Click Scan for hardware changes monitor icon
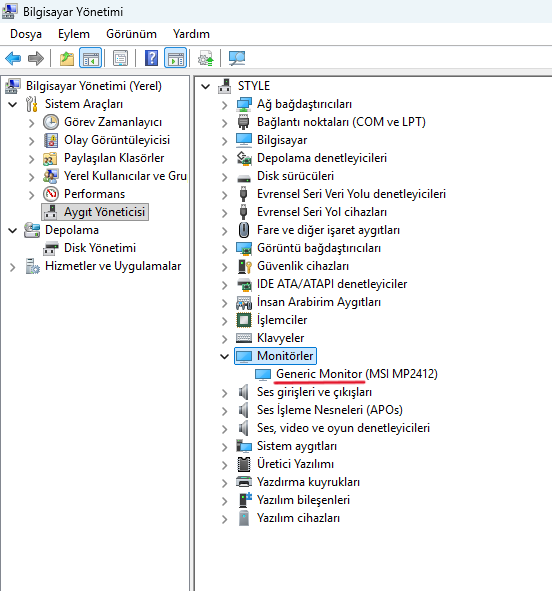The width and height of the screenshot is (552, 591). point(237,58)
